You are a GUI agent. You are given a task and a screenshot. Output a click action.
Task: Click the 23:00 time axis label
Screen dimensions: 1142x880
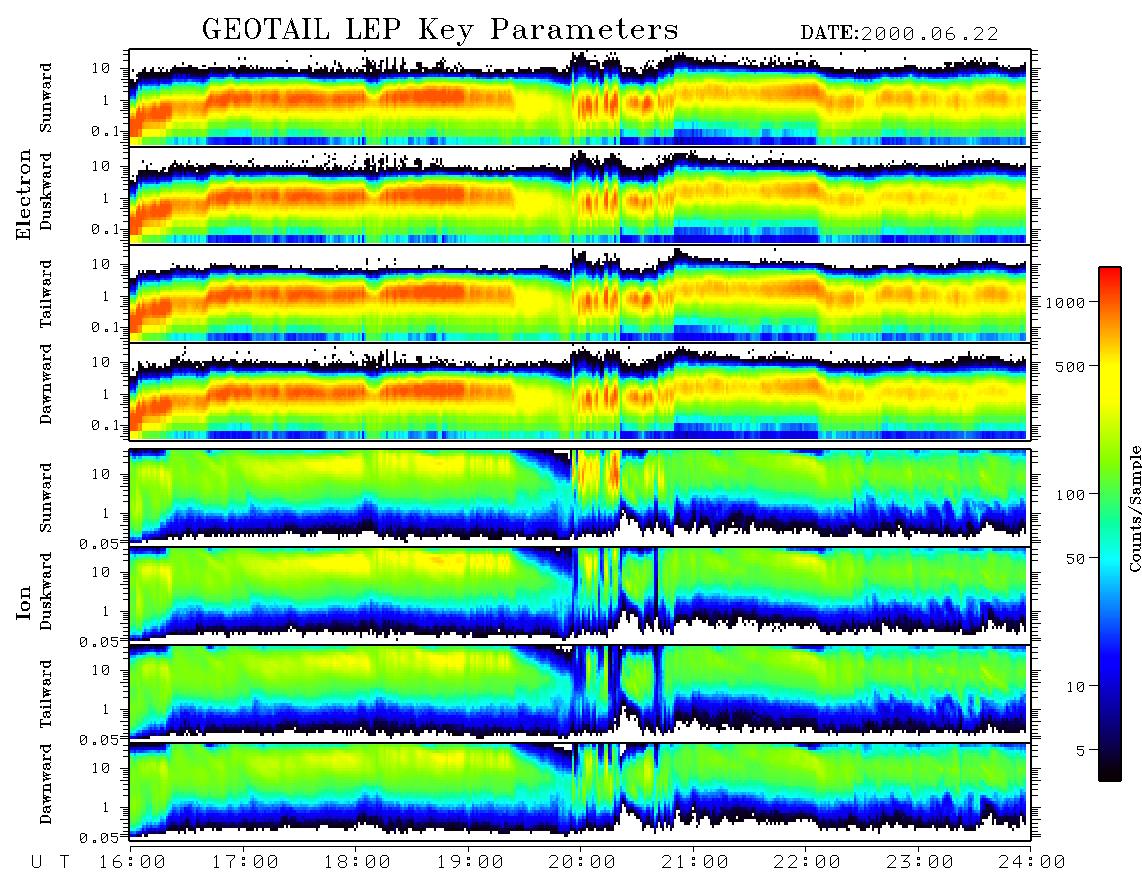[919, 862]
